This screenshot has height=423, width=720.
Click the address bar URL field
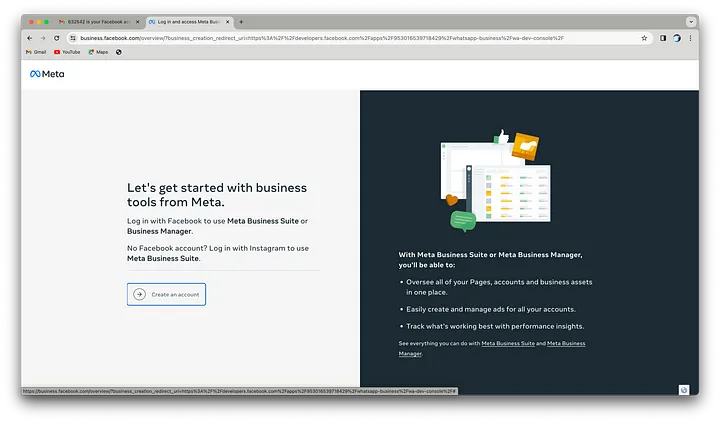pos(358,38)
